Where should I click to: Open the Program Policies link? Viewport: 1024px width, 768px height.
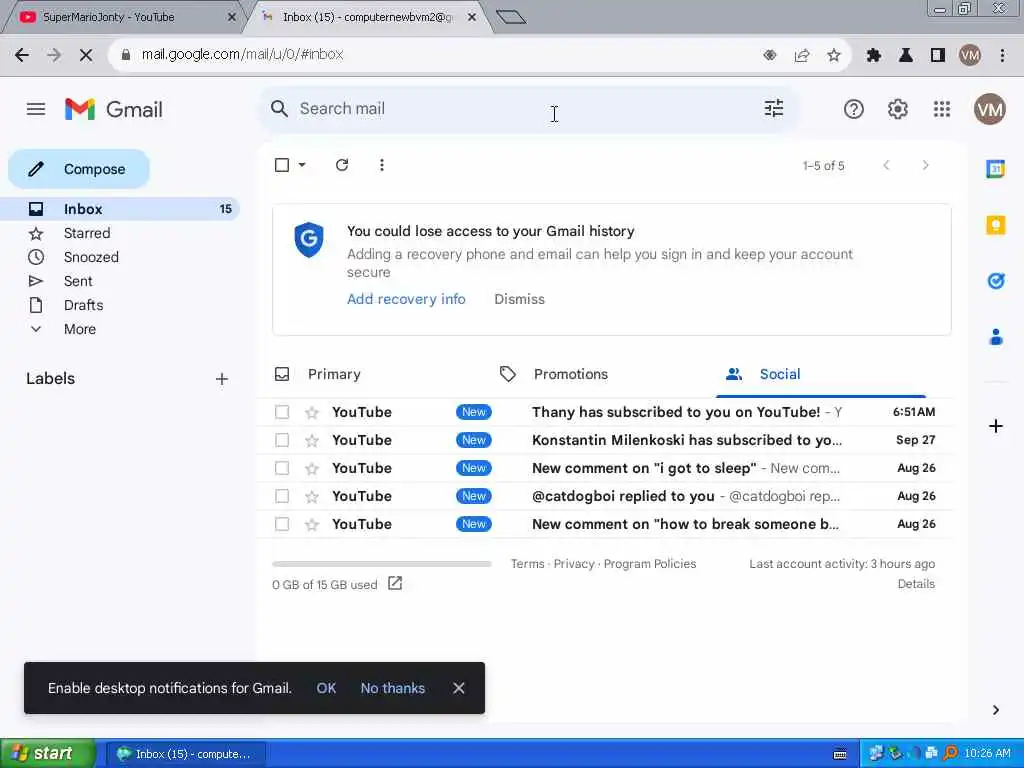(x=650, y=564)
